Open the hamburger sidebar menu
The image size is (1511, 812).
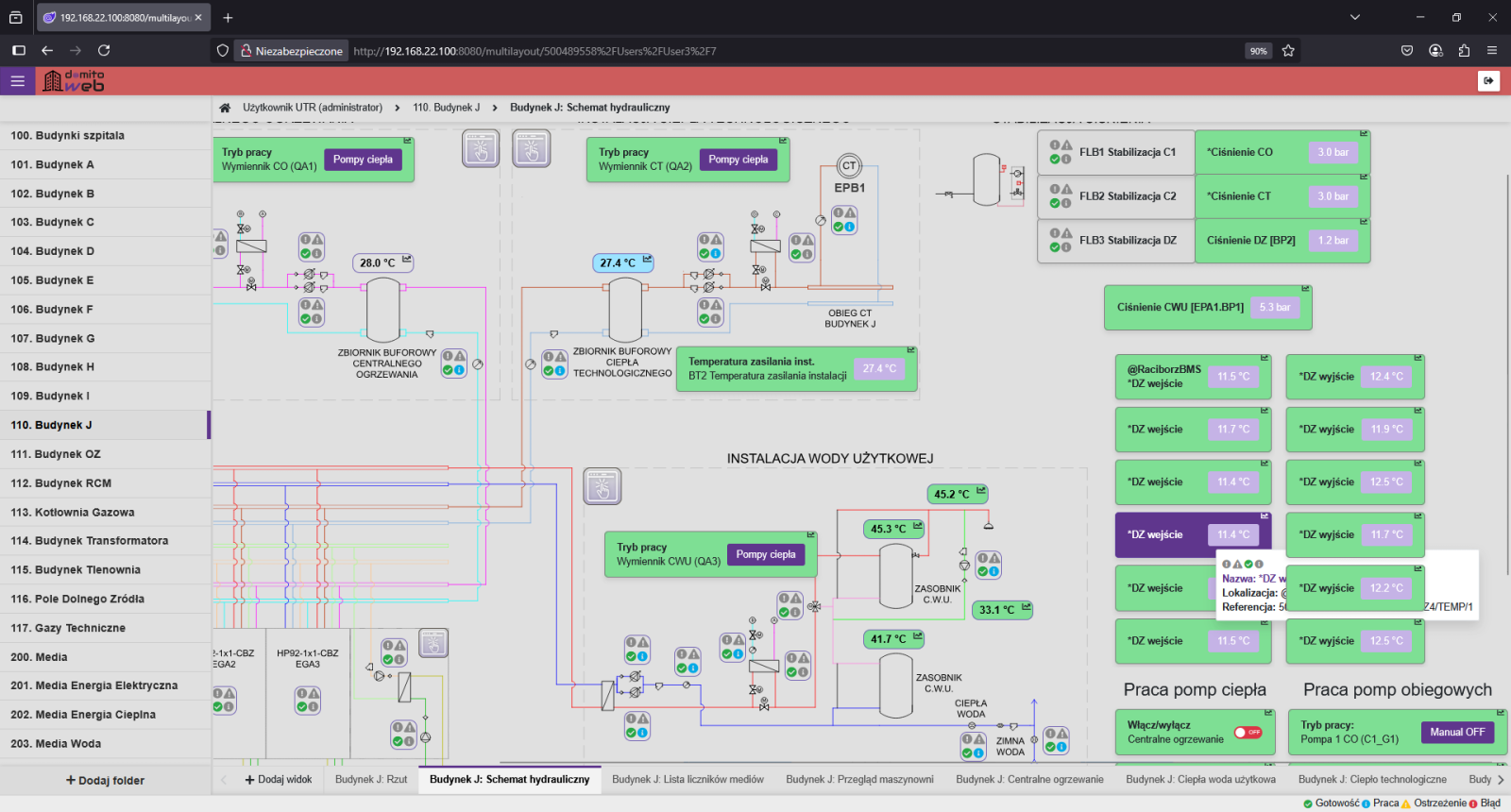point(17,81)
